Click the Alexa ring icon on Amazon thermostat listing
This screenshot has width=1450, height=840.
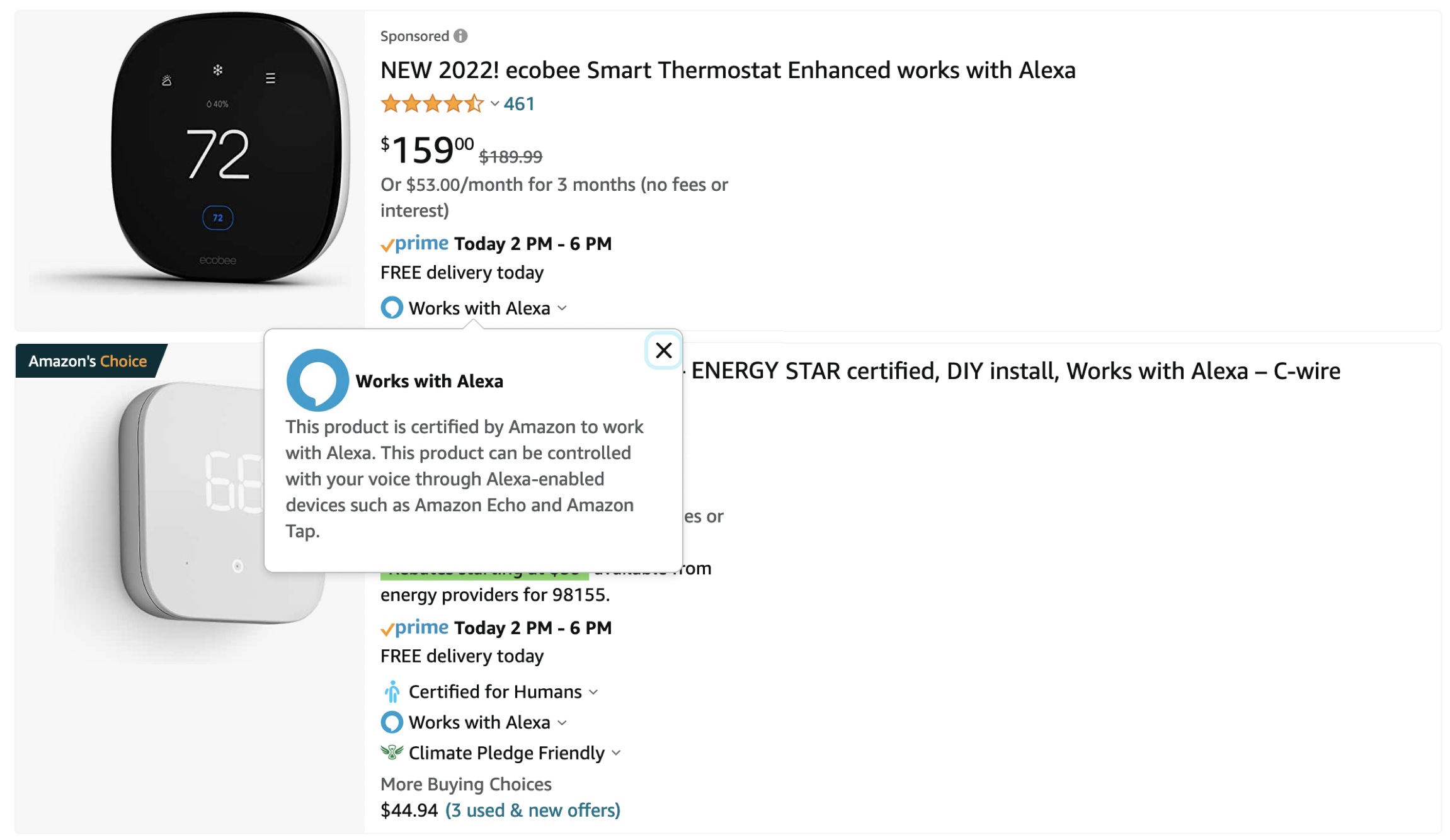point(392,722)
